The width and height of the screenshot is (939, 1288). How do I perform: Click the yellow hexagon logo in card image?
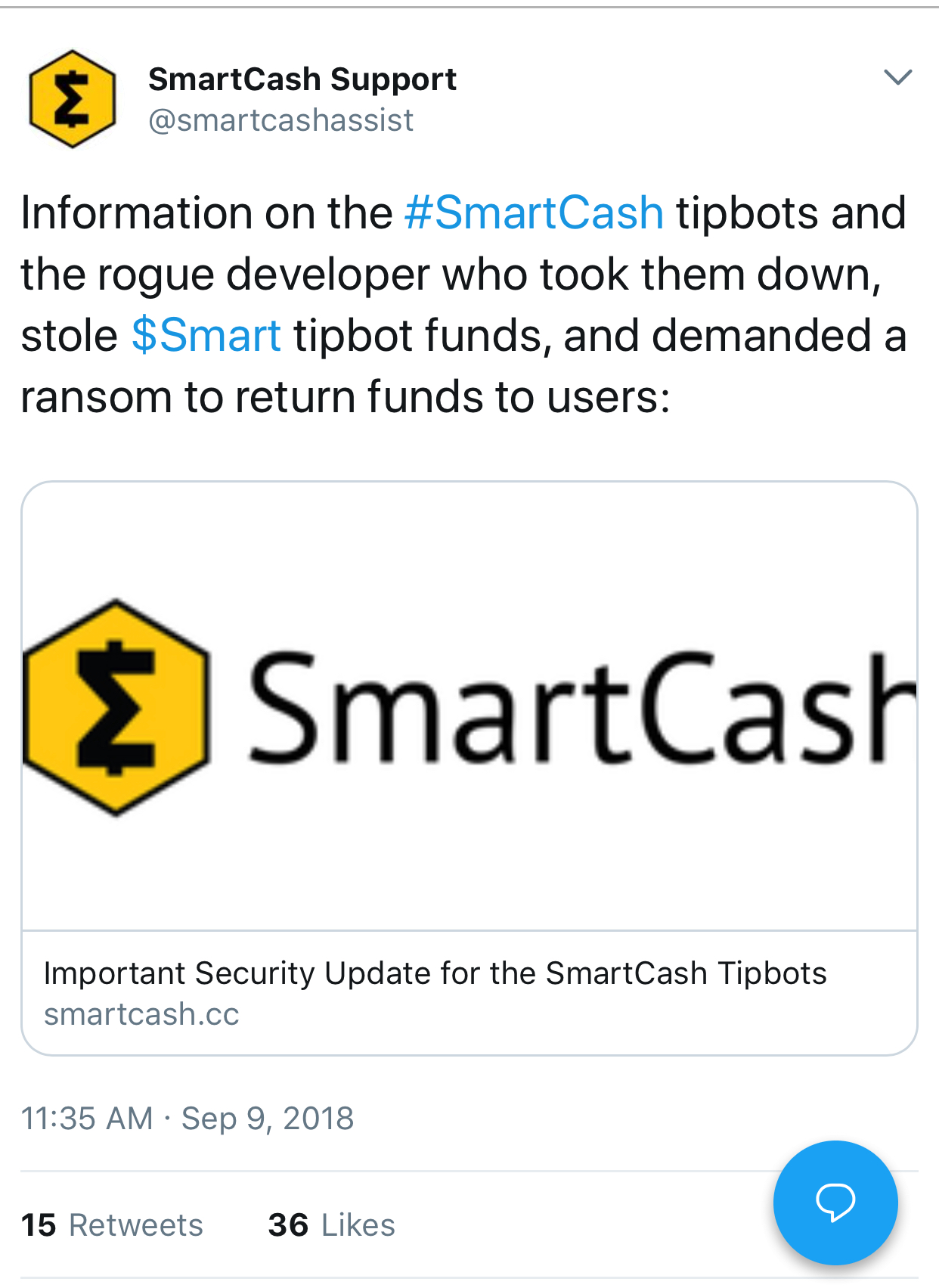point(116,708)
